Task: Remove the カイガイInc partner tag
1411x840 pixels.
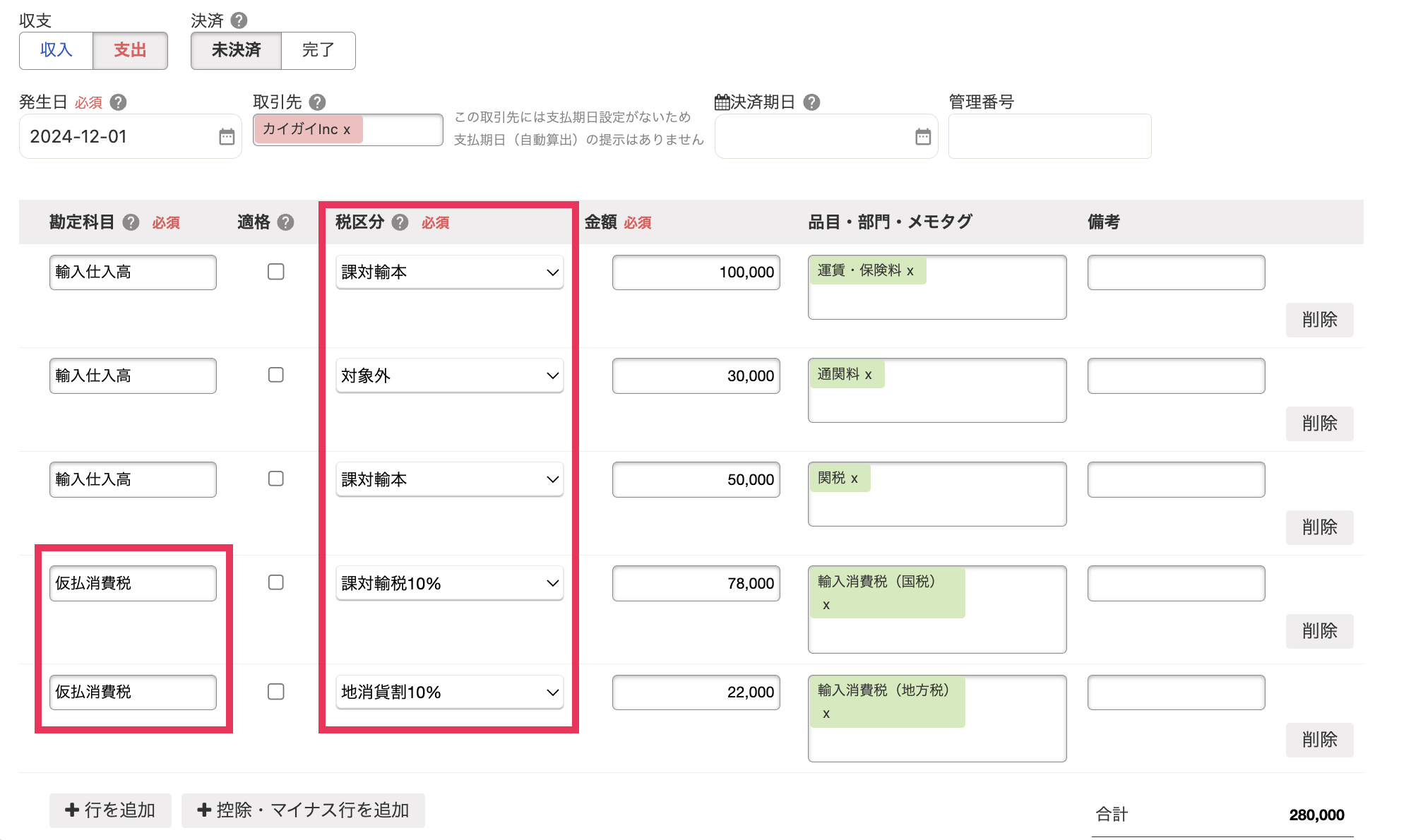Action: pyautogui.click(x=347, y=130)
